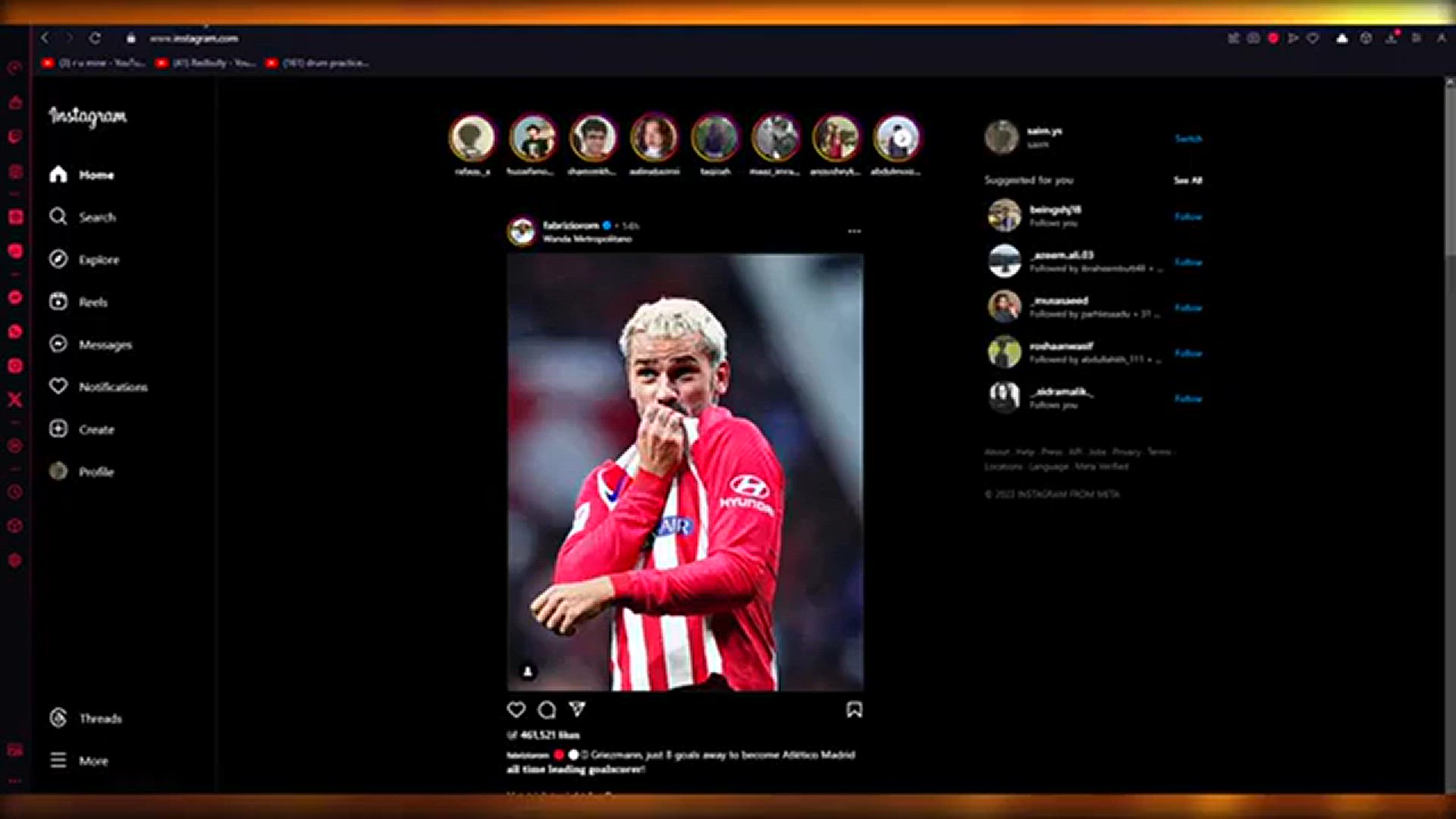Viewport: 1456px width, 819px height.
Task: Show Notifications panel
Action: click(98, 387)
